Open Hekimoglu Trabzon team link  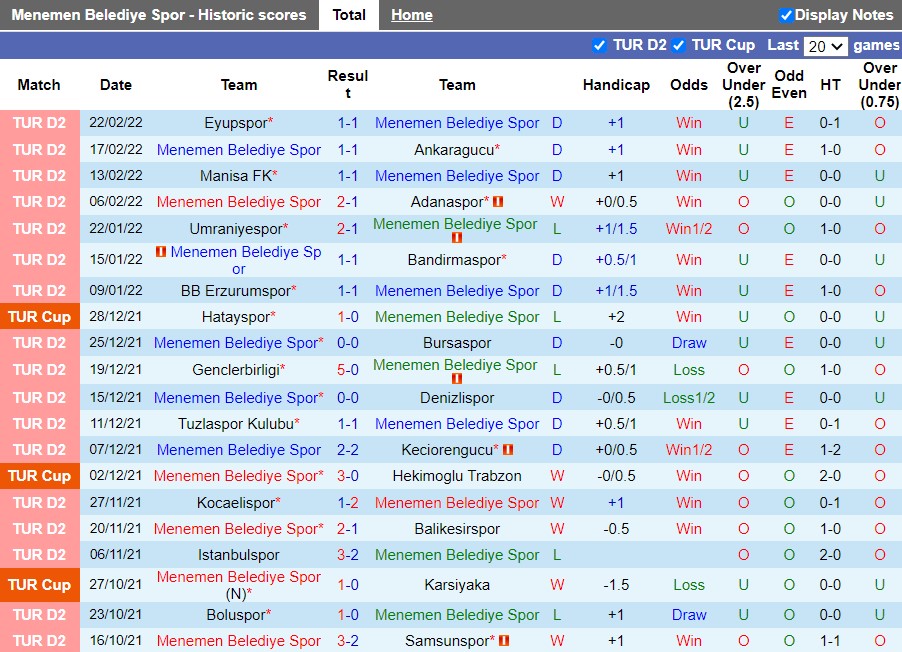[x=457, y=476]
